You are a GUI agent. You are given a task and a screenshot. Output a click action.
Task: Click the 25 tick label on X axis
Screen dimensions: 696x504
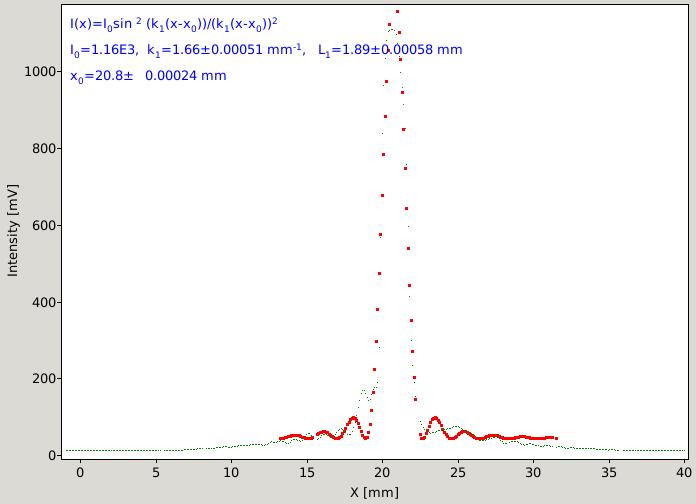pos(458,472)
